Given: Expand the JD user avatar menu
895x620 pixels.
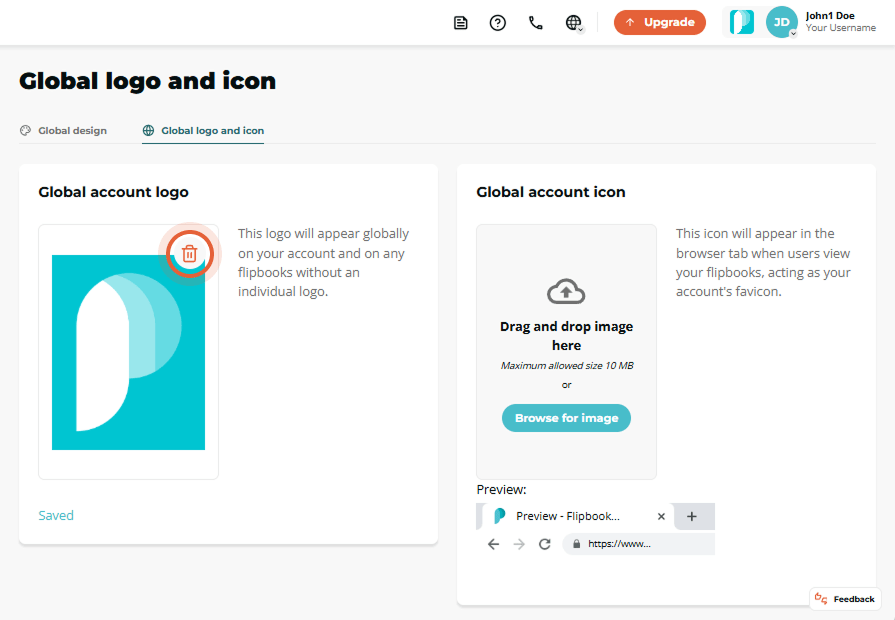Looking at the screenshot, I should 781,22.
